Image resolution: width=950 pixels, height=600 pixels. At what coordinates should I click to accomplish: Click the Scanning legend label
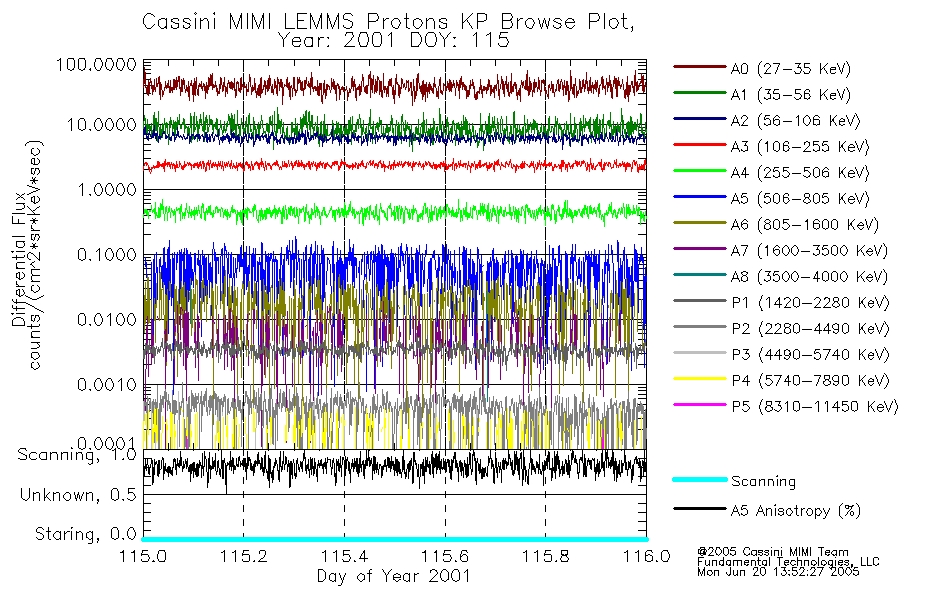click(x=763, y=481)
